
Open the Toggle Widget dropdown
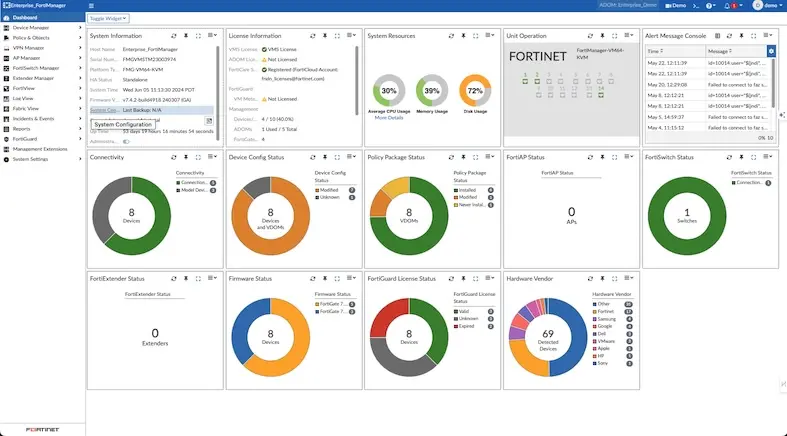click(x=109, y=18)
